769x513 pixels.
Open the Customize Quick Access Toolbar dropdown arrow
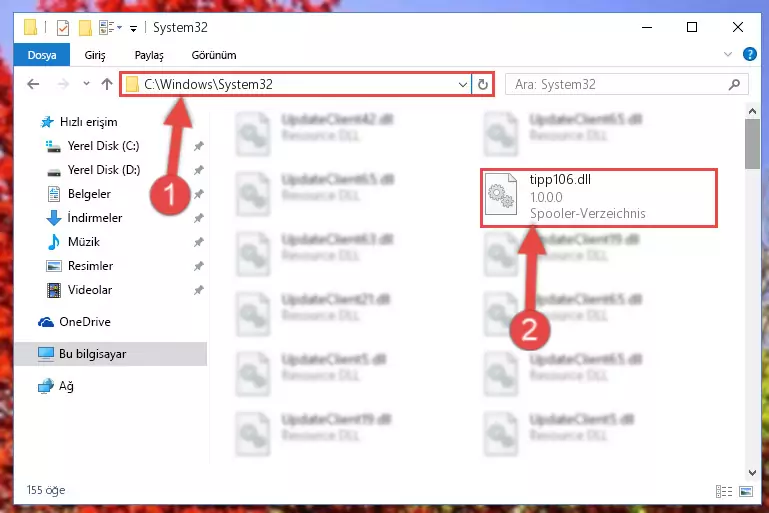tap(133, 29)
